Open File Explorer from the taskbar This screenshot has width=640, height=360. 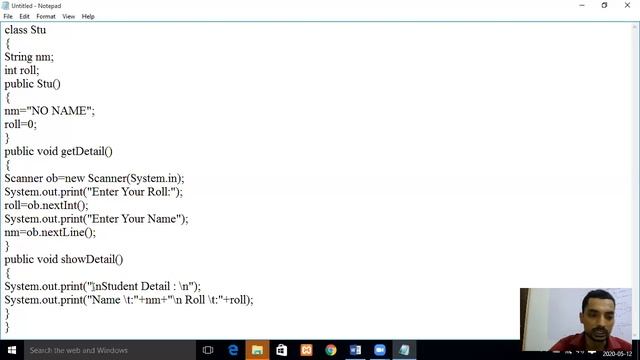pos(257,350)
